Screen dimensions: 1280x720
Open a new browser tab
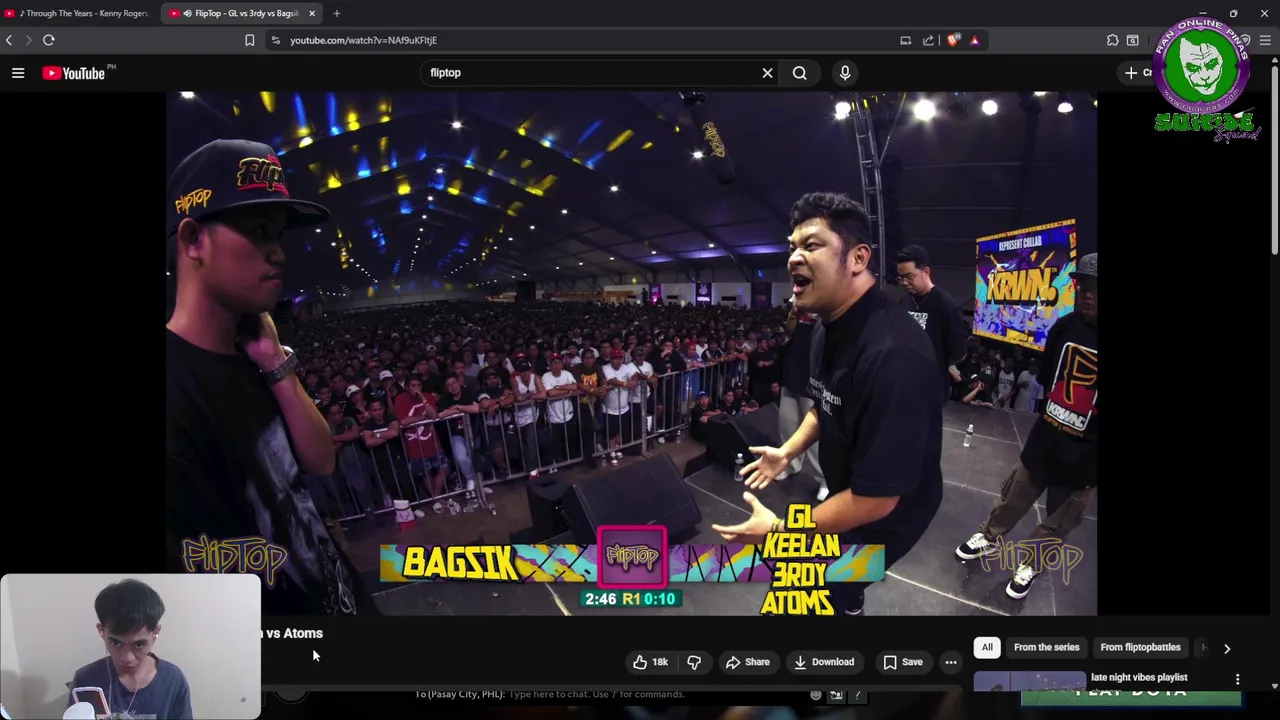(x=337, y=13)
